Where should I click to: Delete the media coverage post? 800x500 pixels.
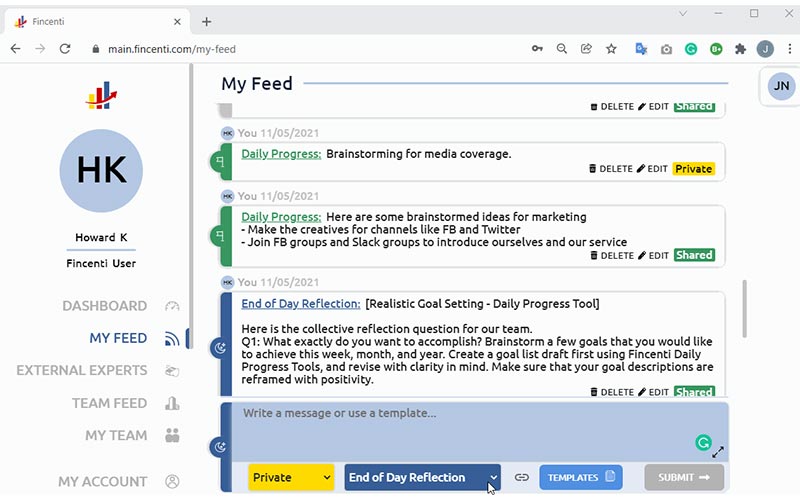[x=611, y=169]
